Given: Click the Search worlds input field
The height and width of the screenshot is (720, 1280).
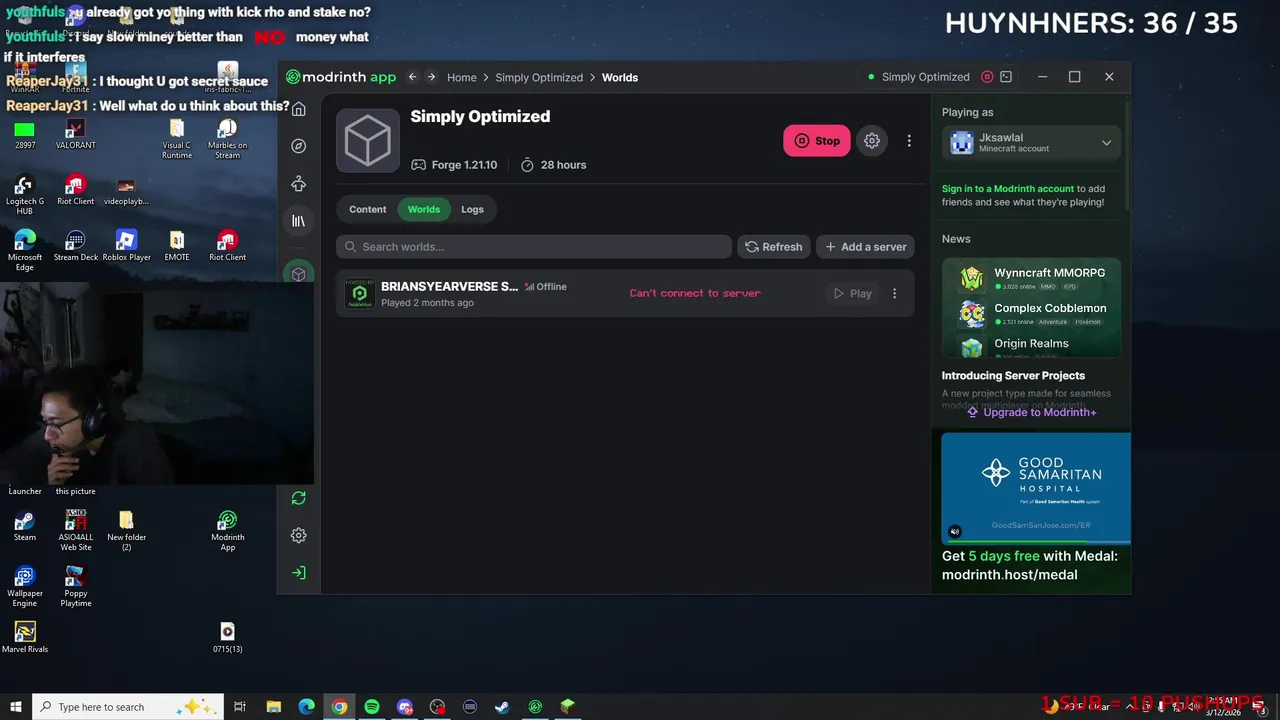Looking at the screenshot, I should click(x=534, y=247).
